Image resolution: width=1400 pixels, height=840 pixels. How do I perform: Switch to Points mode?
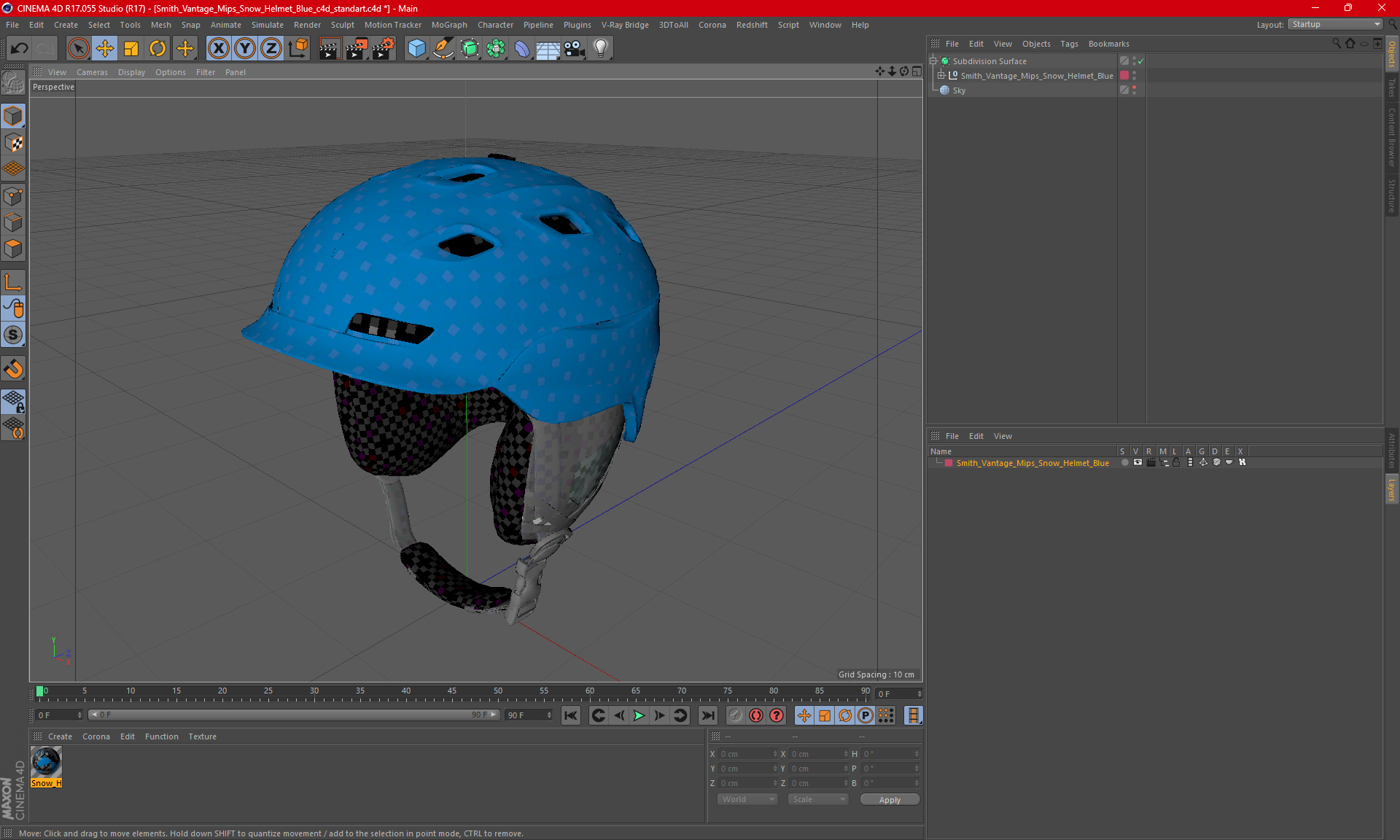tap(13, 196)
